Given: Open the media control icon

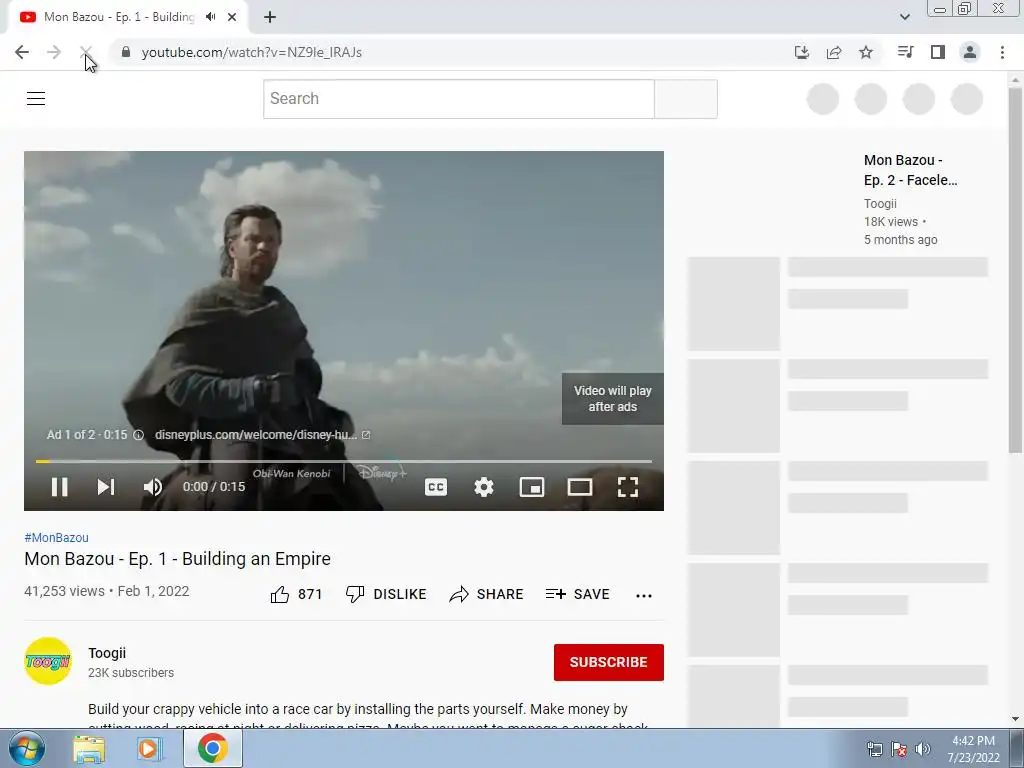Looking at the screenshot, I should click(x=905, y=52).
